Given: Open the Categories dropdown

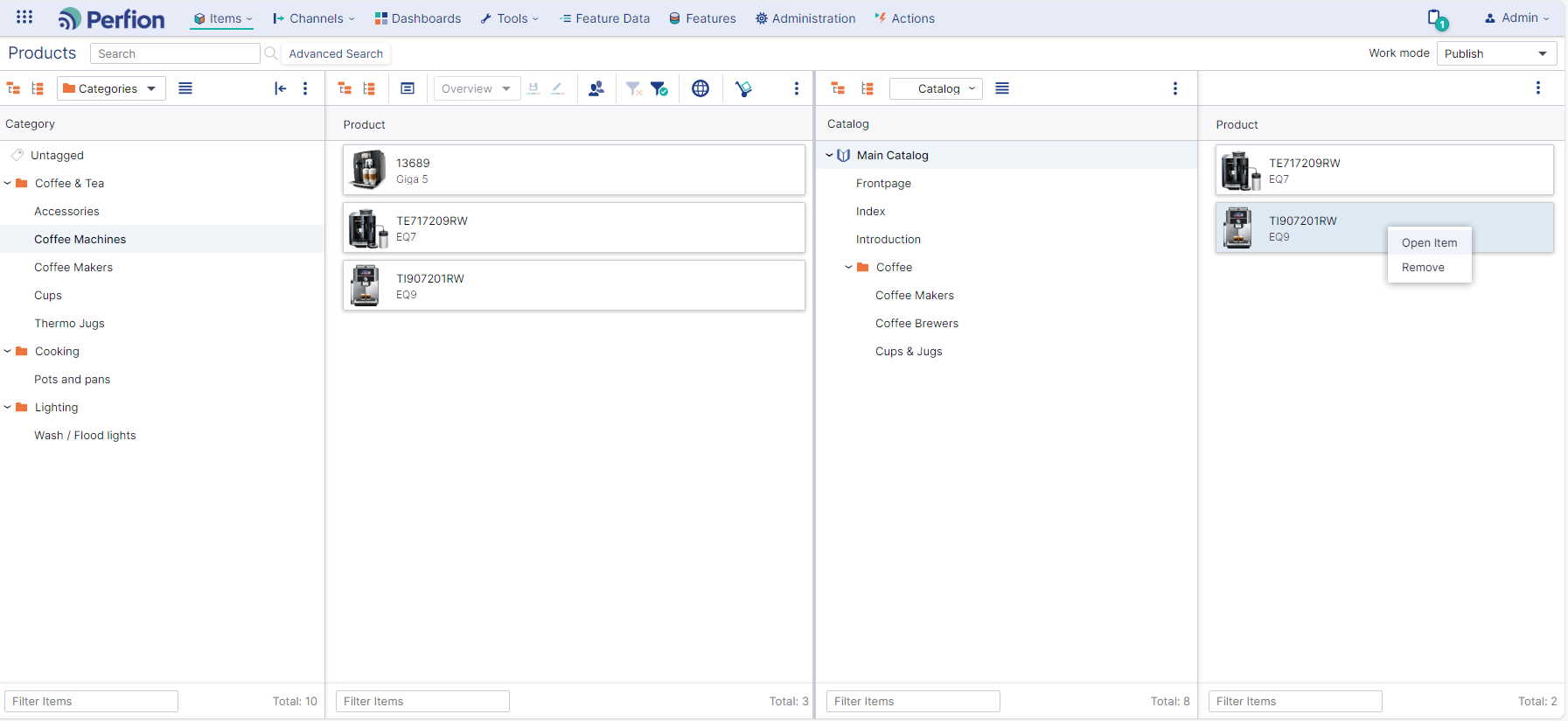Looking at the screenshot, I should (x=111, y=88).
